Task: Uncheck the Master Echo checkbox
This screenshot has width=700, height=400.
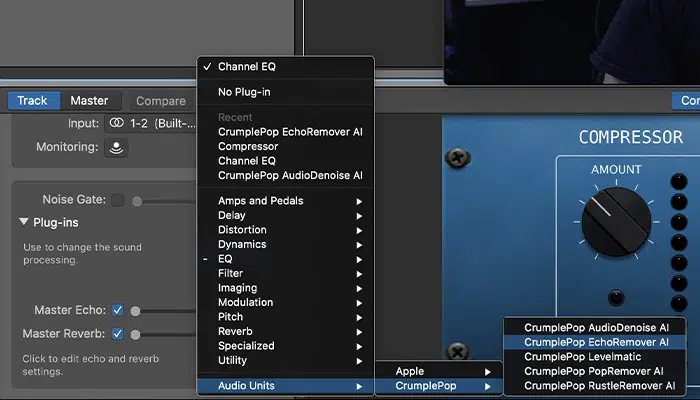Action: 118,310
